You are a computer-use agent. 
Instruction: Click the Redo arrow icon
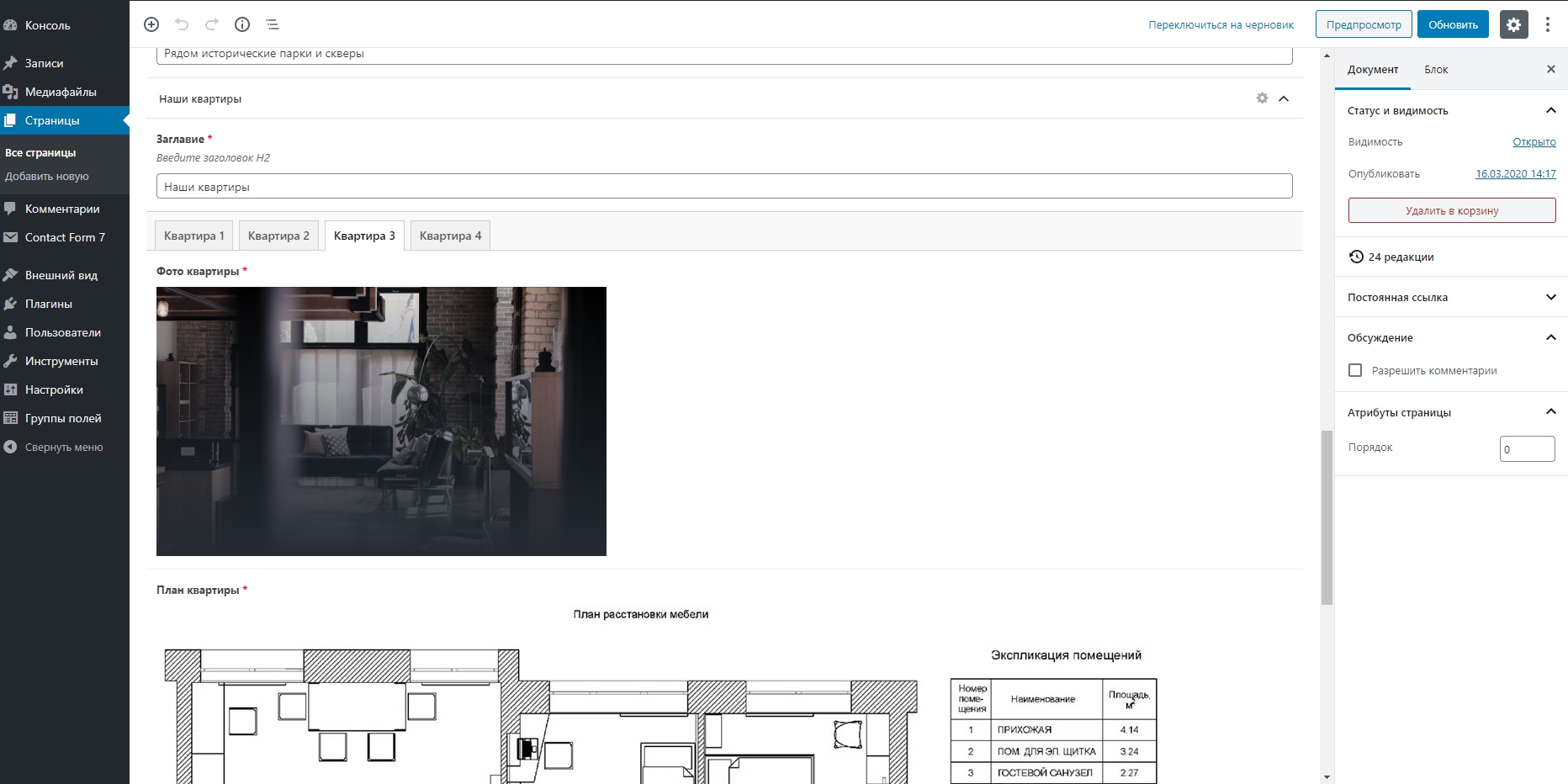tap(212, 24)
